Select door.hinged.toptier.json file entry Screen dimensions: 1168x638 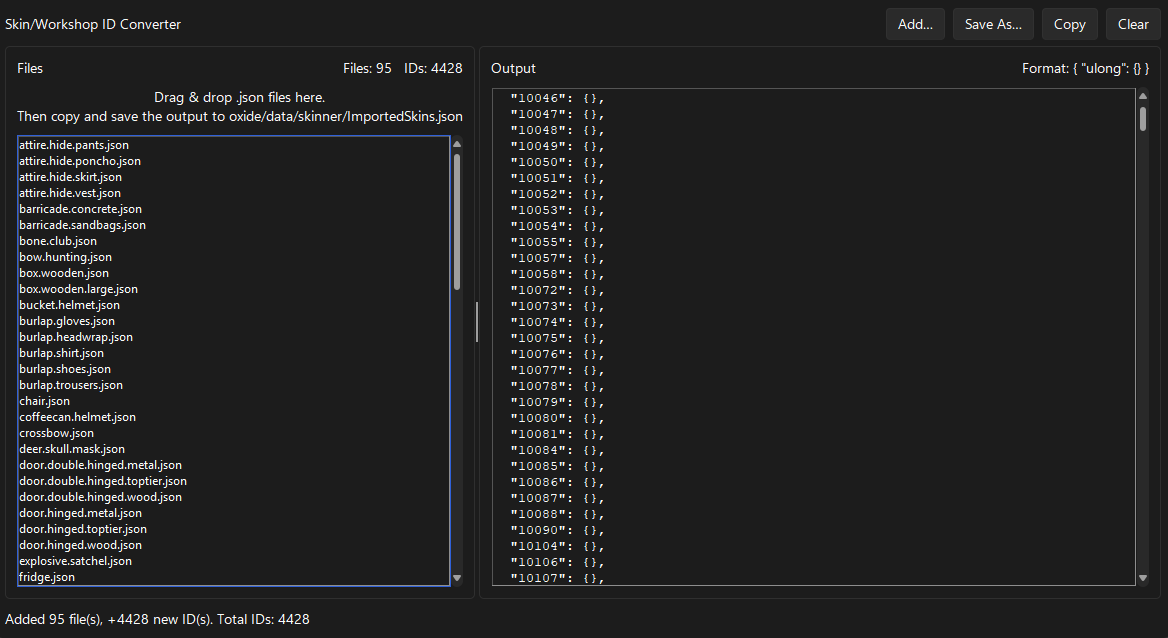83,529
